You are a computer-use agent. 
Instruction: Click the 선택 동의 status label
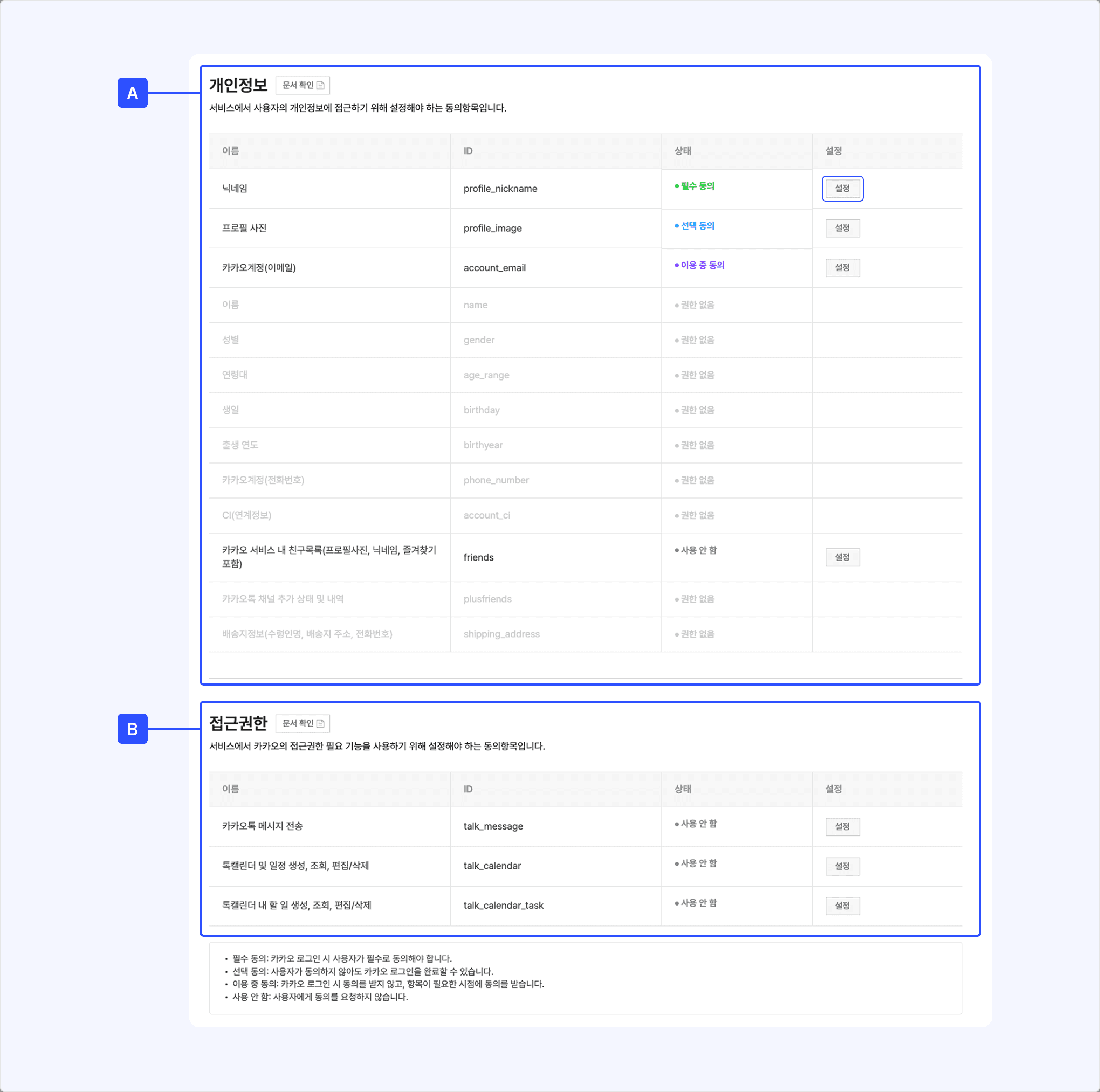click(x=697, y=226)
